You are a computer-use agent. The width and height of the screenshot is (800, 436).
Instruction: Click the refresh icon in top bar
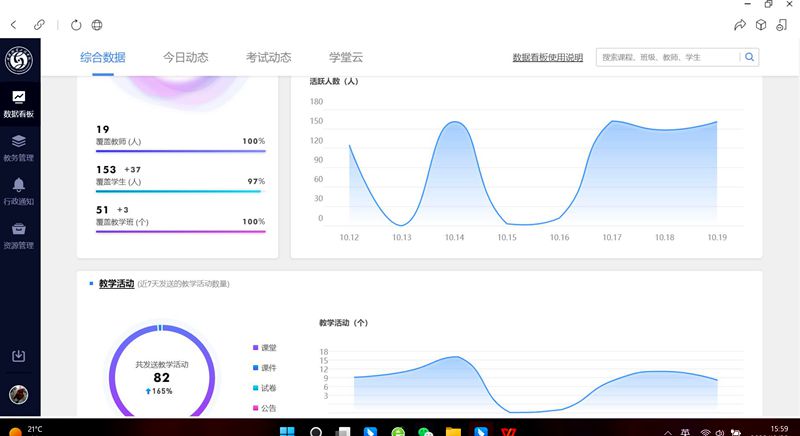coord(76,24)
